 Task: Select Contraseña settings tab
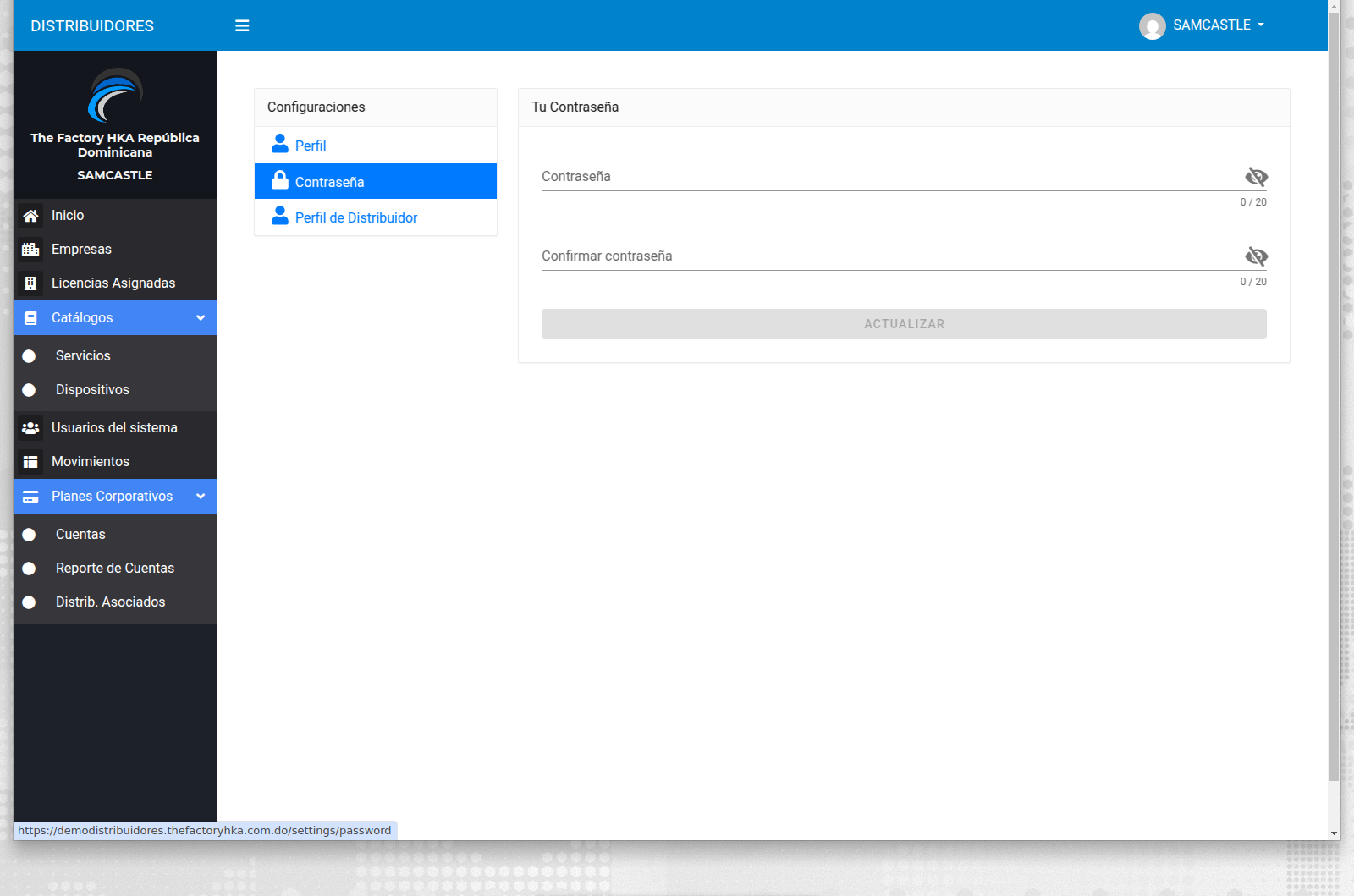click(376, 181)
